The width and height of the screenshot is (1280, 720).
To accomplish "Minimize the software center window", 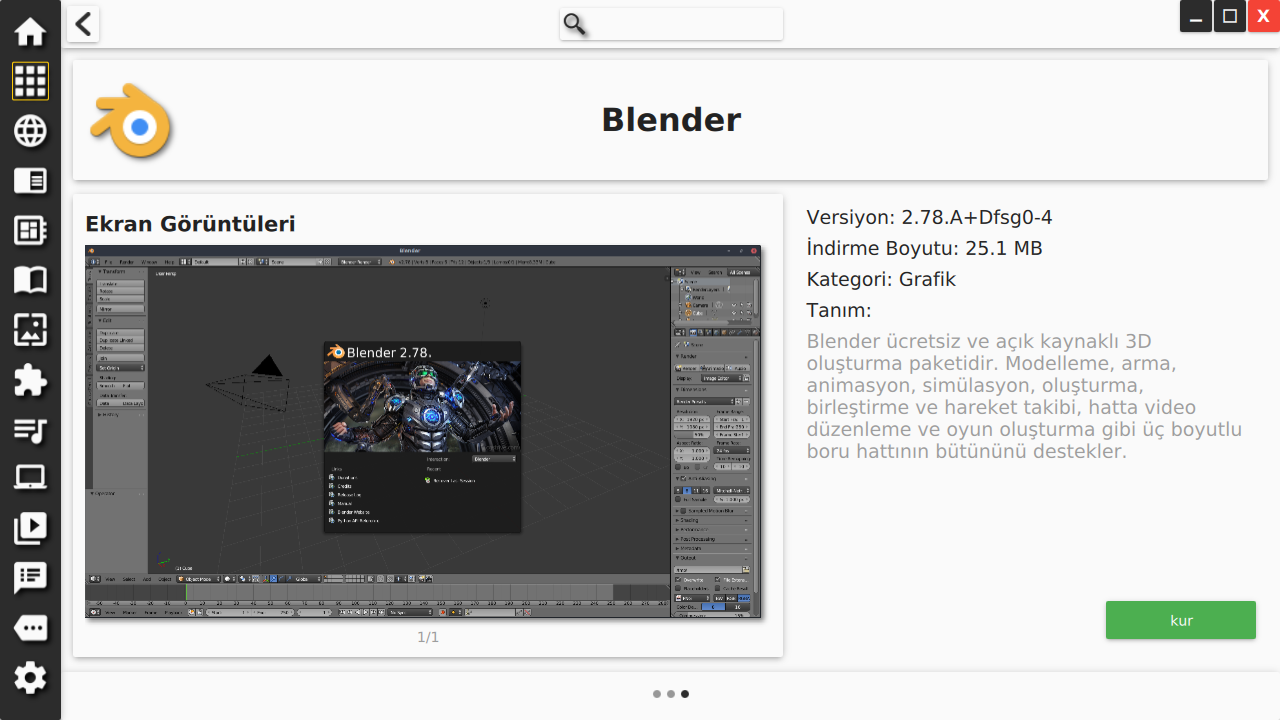I will (1196, 16).
